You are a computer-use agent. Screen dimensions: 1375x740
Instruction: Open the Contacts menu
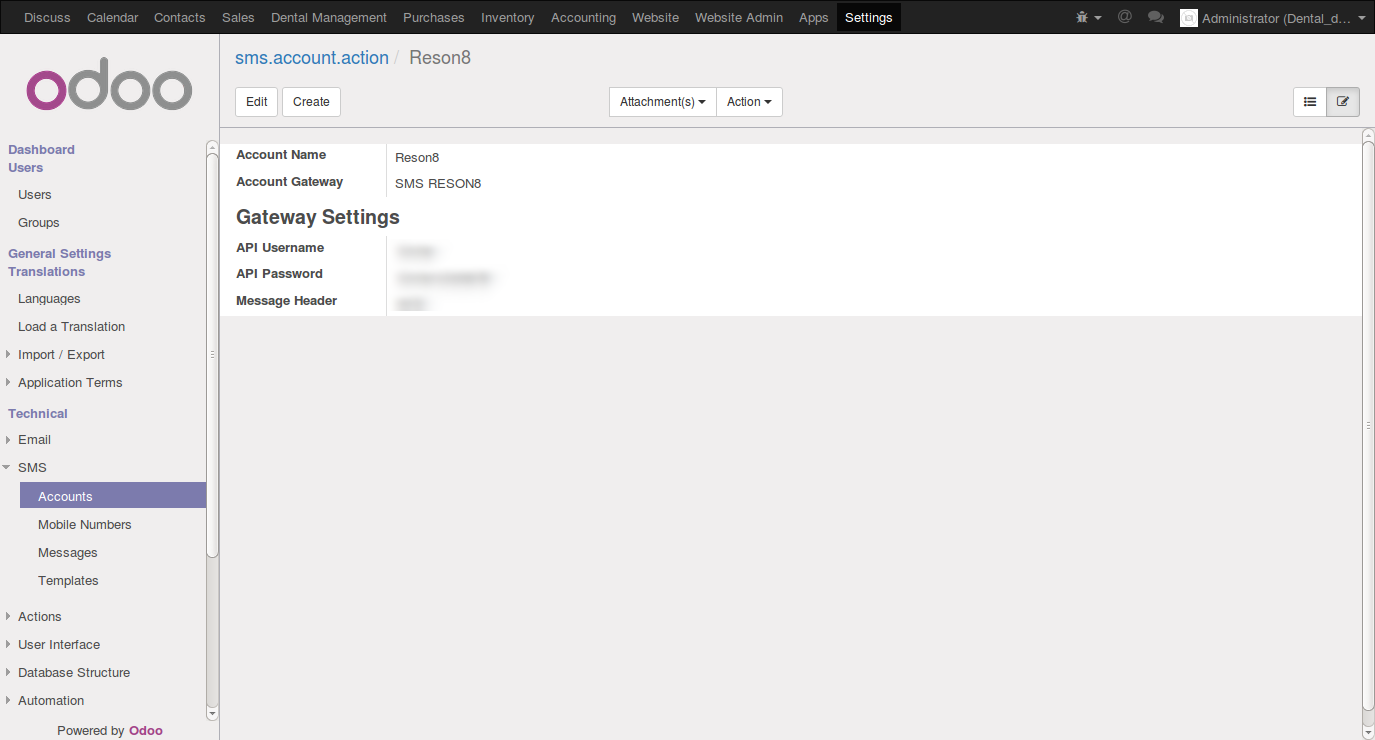[x=180, y=17]
